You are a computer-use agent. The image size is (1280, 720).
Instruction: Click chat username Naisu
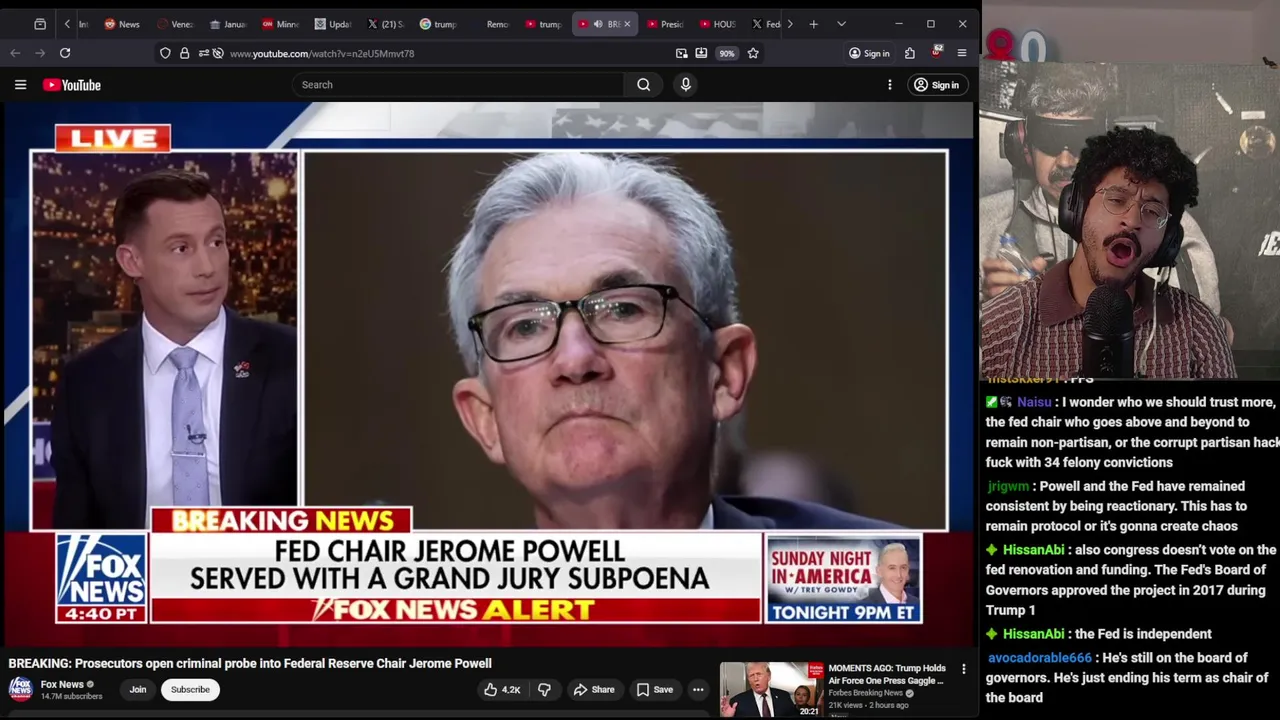[1034, 402]
